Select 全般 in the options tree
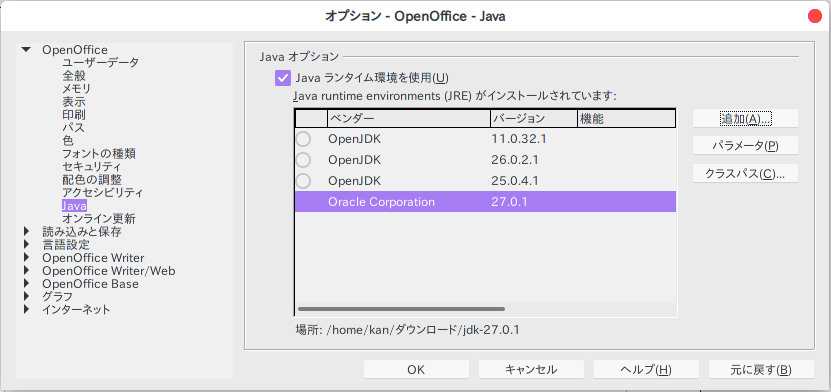Screen dimensions: 831x392 74,76
